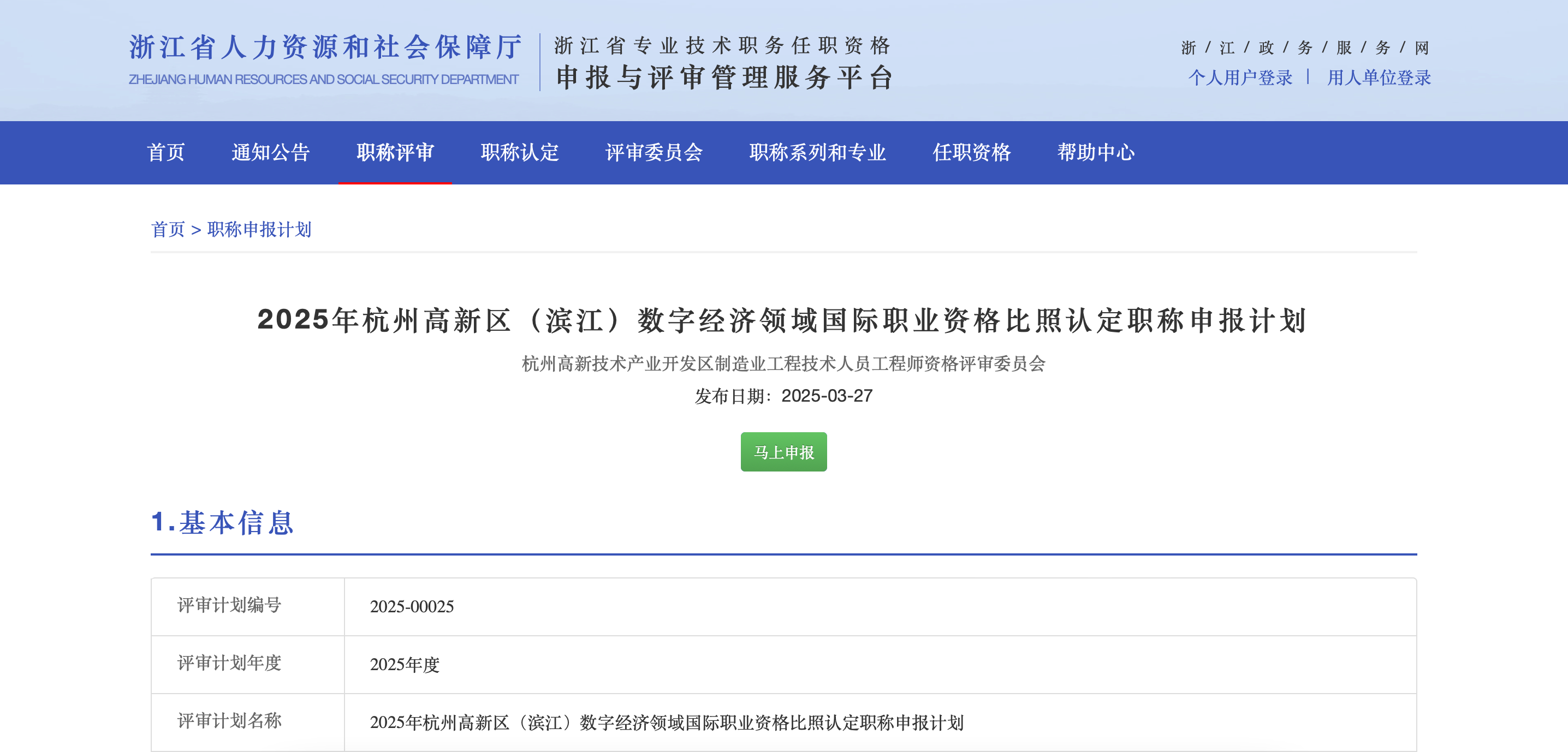This screenshot has width=1568, height=752.
Task: Click the 申报与评审管理服务平台 platform title
Action: [724, 77]
